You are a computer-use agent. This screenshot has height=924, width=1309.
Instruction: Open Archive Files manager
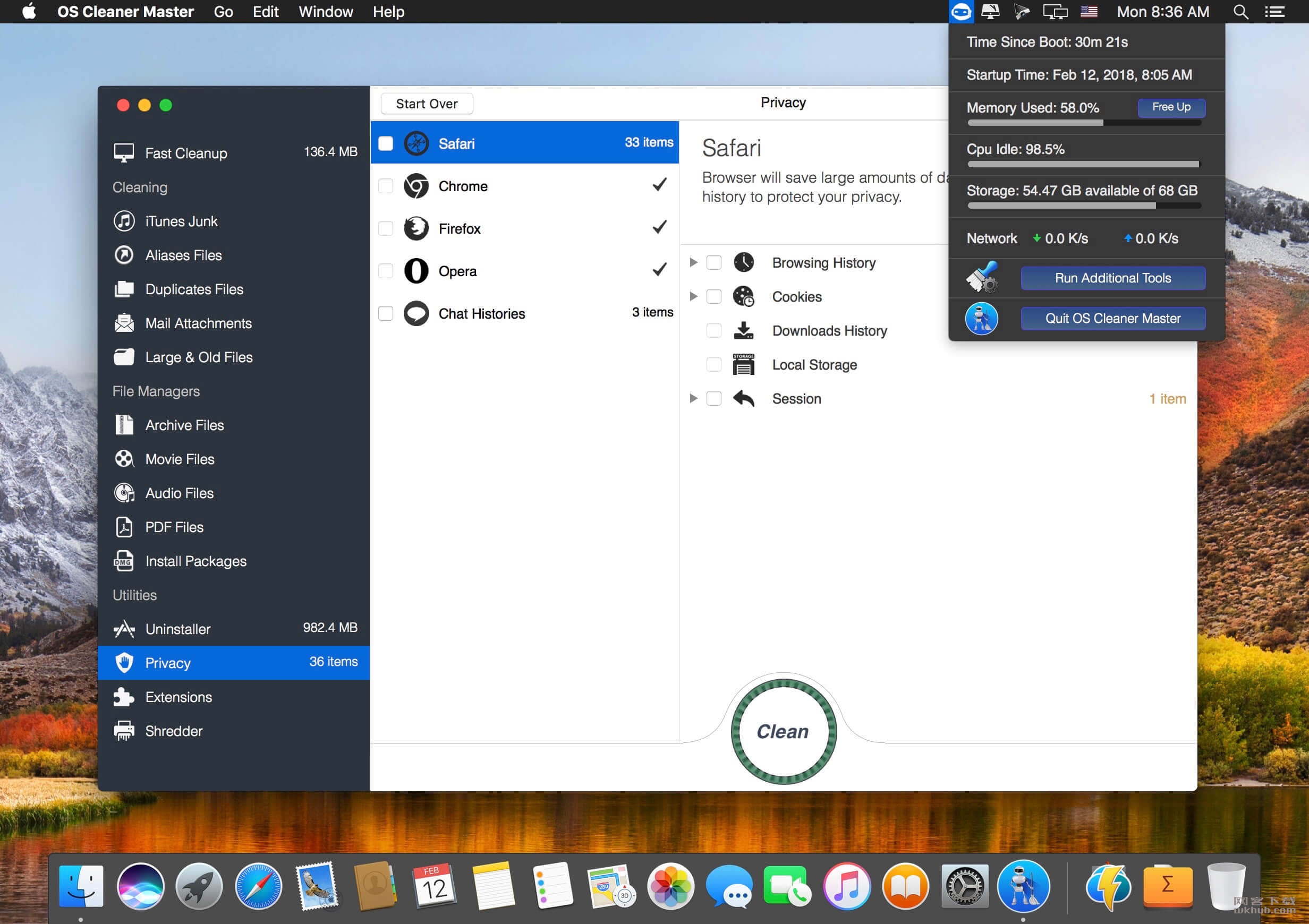[x=234, y=425]
